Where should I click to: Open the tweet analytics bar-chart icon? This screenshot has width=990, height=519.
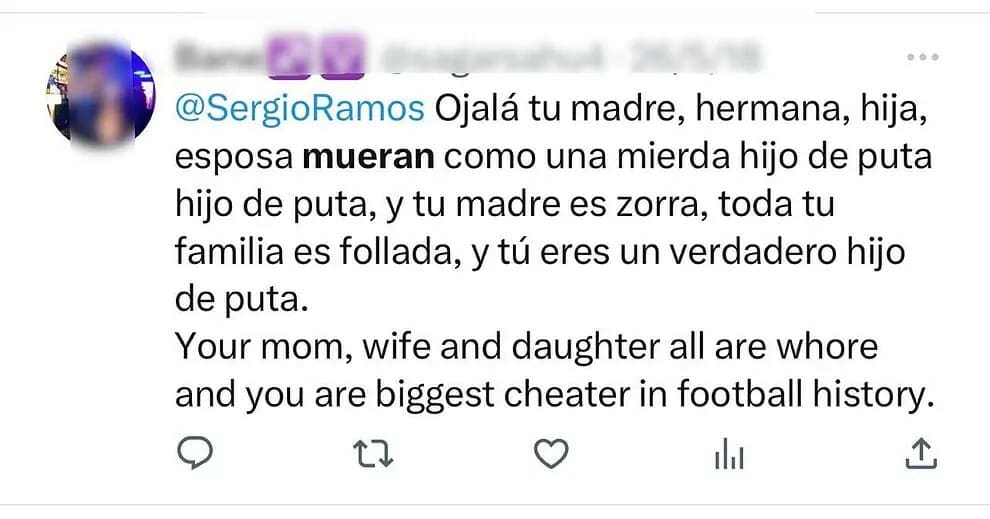pos(729,456)
